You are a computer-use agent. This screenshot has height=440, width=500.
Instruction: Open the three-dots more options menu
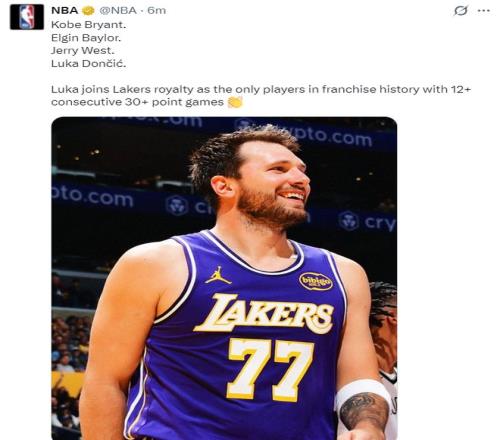483,11
